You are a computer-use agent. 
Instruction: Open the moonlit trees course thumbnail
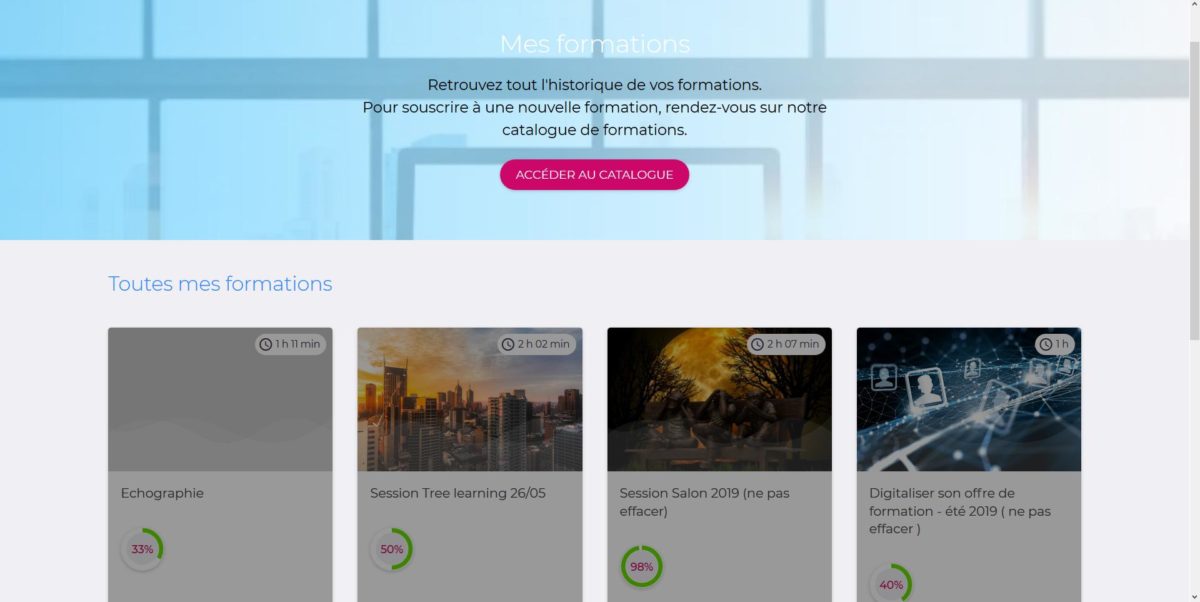pyautogui.click(x=719, y=400)
